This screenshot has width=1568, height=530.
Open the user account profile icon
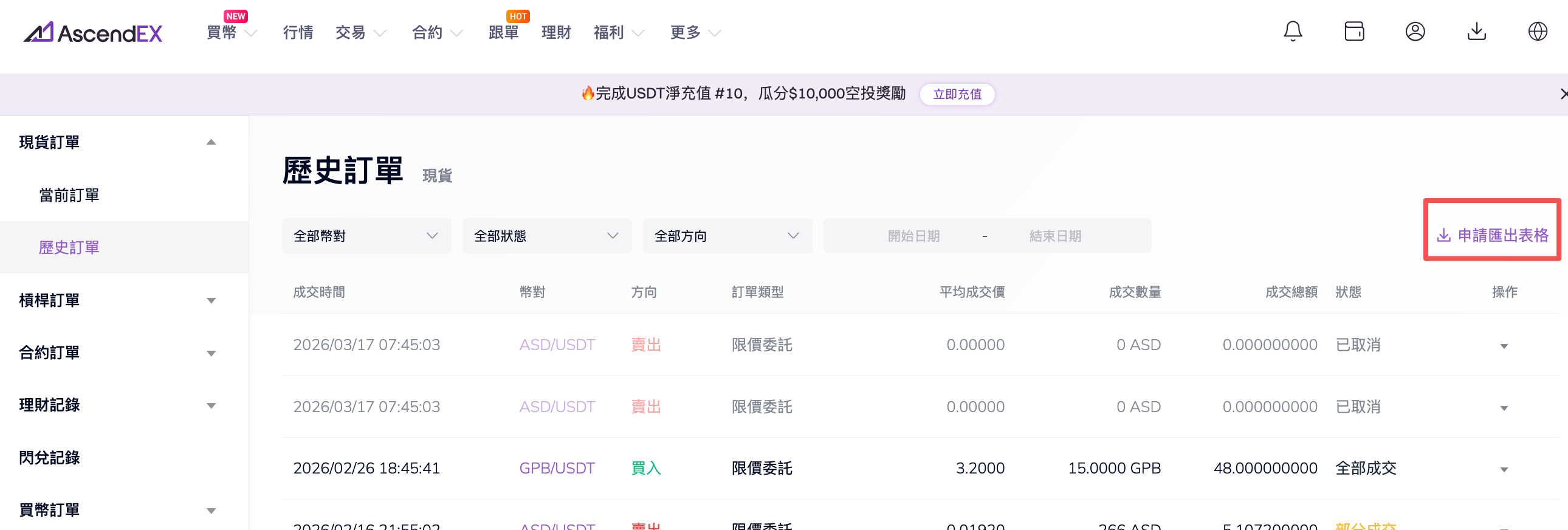(x=1415, y=31)
